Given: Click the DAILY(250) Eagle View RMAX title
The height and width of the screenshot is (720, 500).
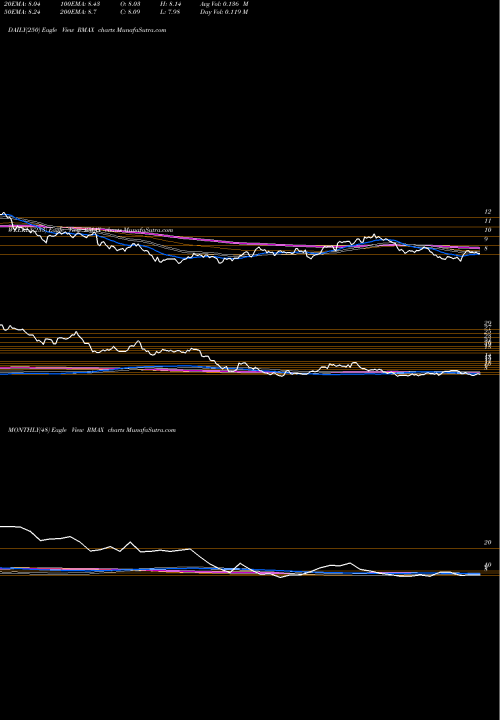Looking at the screenshot, I should pos(87,30).
